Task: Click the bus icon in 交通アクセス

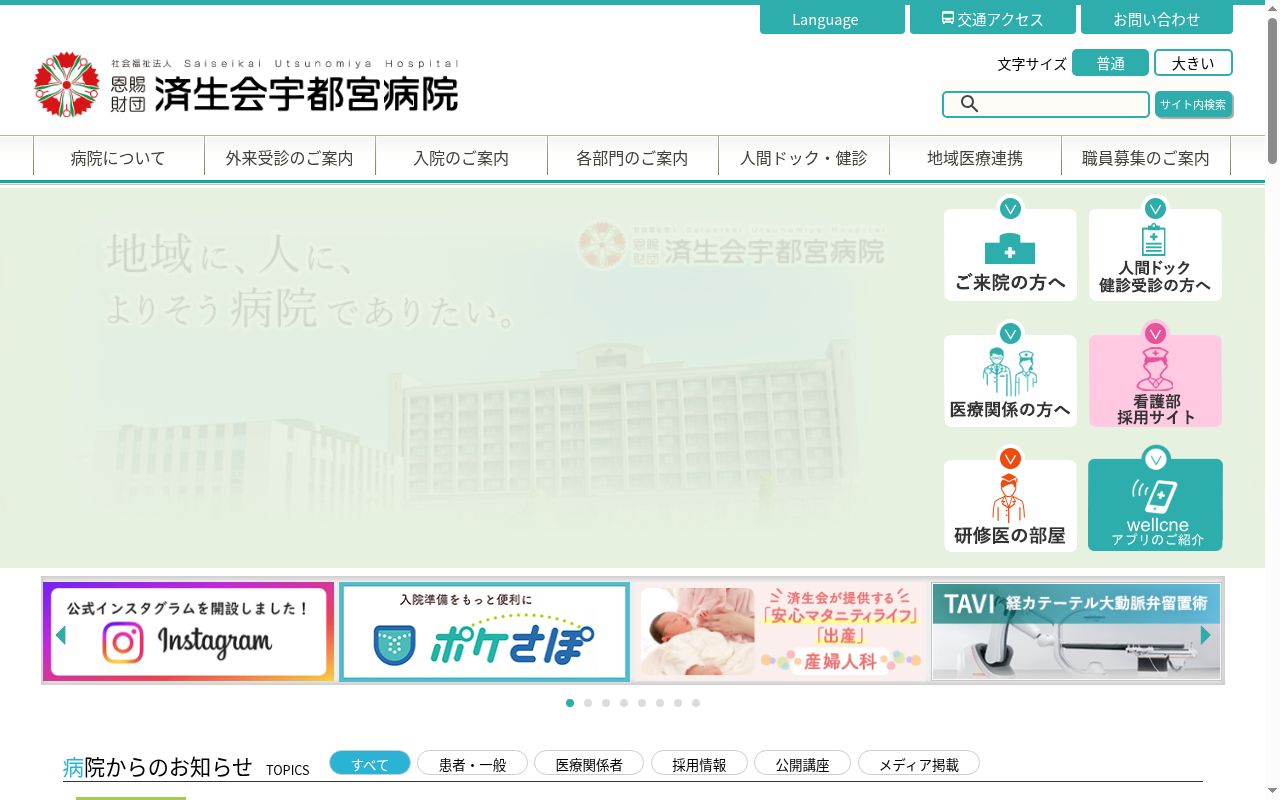Action: point(948,19)
